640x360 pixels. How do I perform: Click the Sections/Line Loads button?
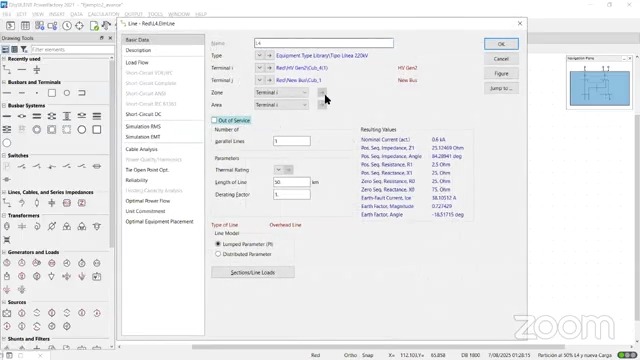click(253, 272)
